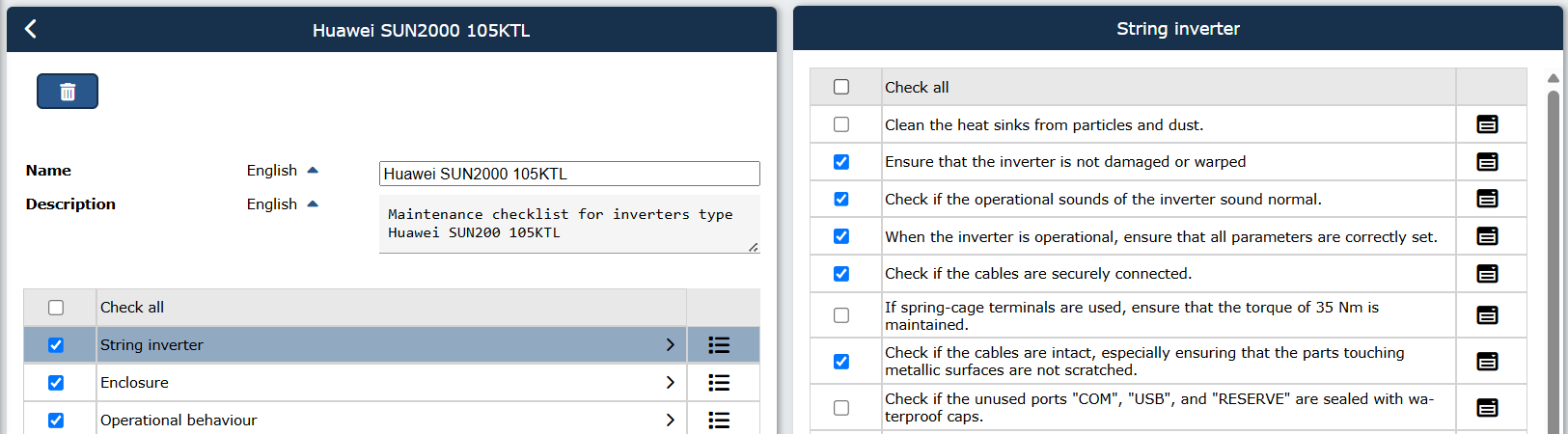Open note icon for 'operational sounds' item
1568x434 pixels.
tap(1488, 199)
